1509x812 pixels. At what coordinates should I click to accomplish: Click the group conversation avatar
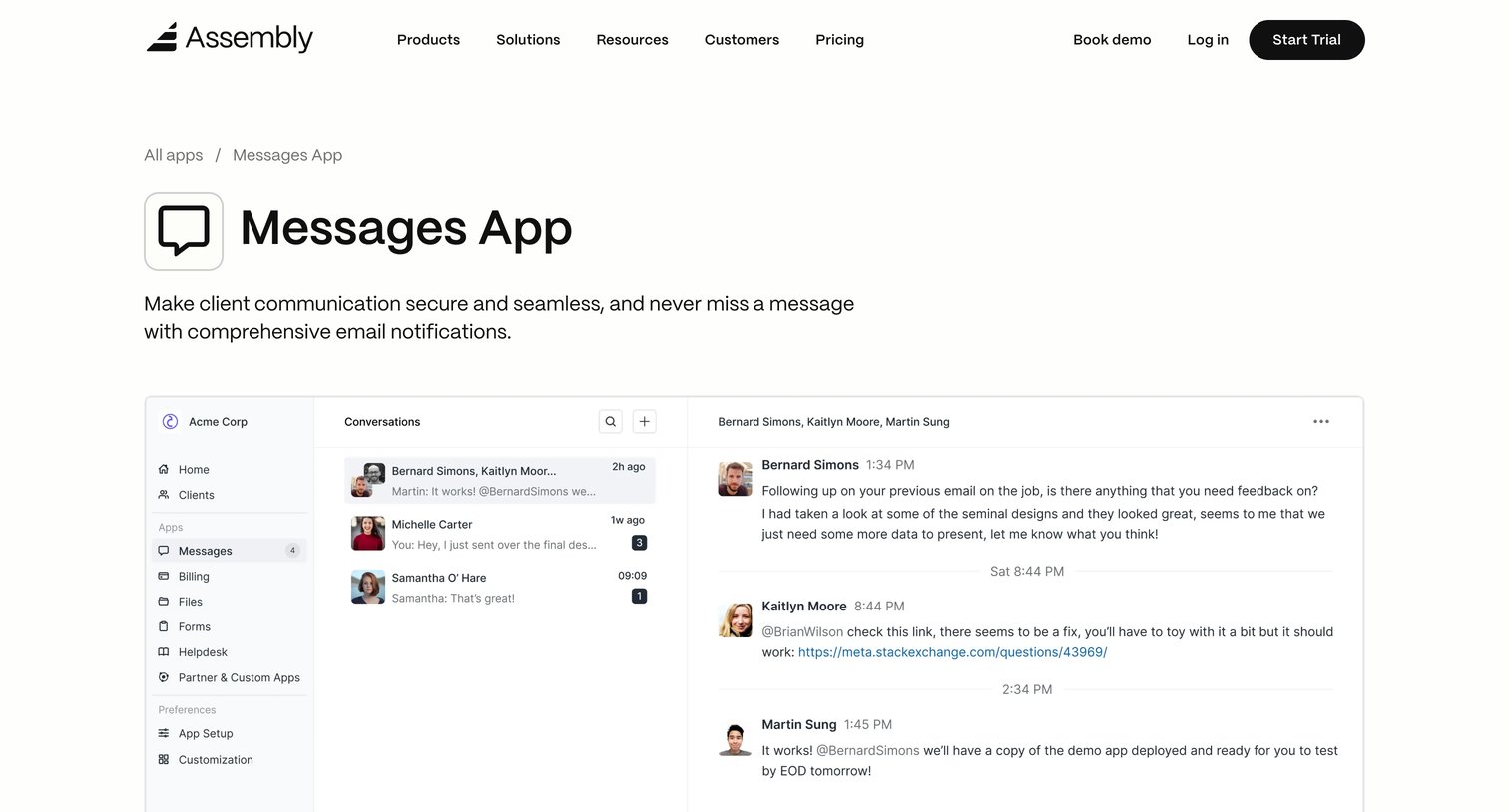click(368, 480)
